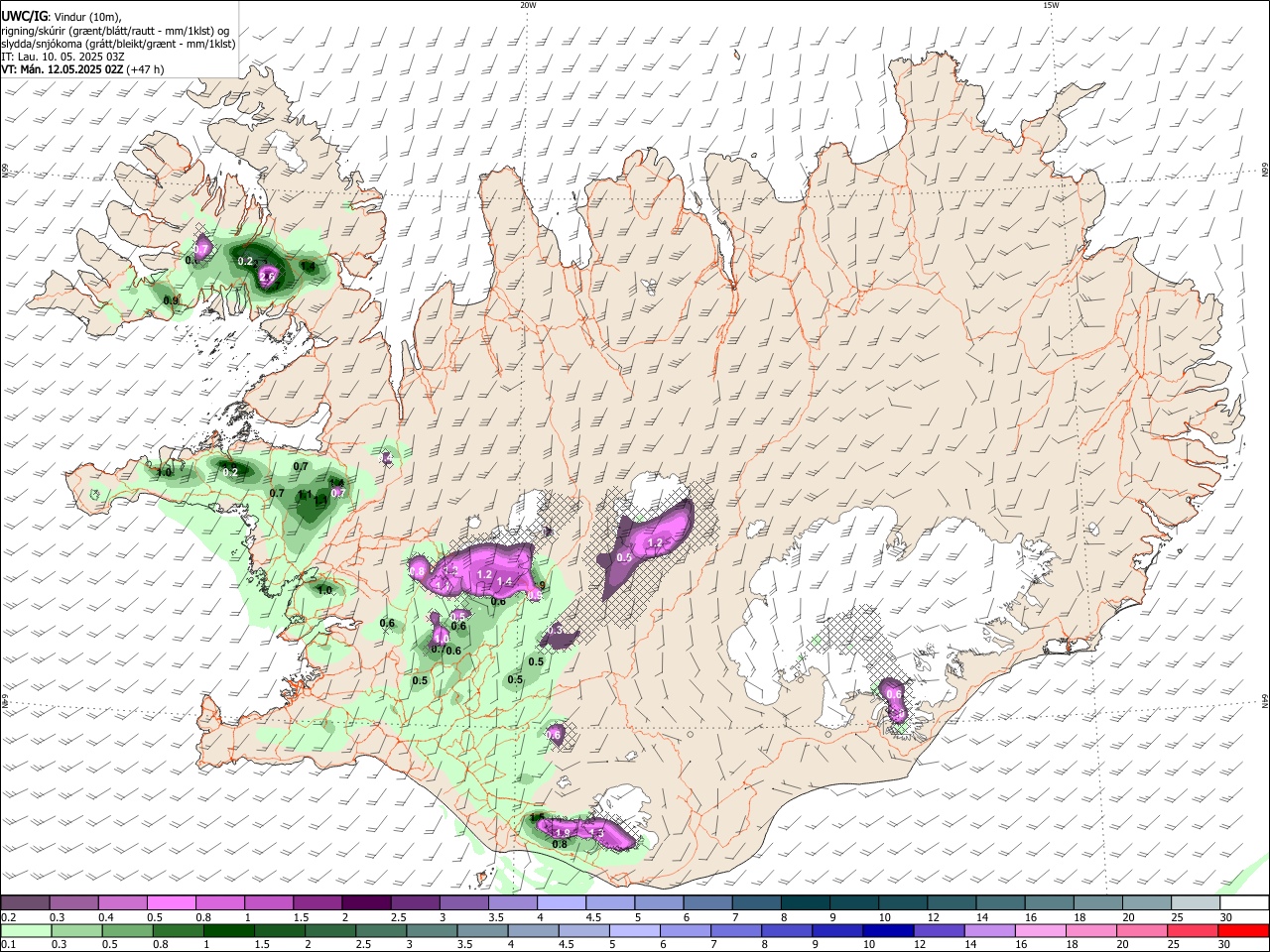This screenshot has height=952, width=1270.
Task: Pick the lavender 4 swatch in the upper legend
Action: click(561, 903)
